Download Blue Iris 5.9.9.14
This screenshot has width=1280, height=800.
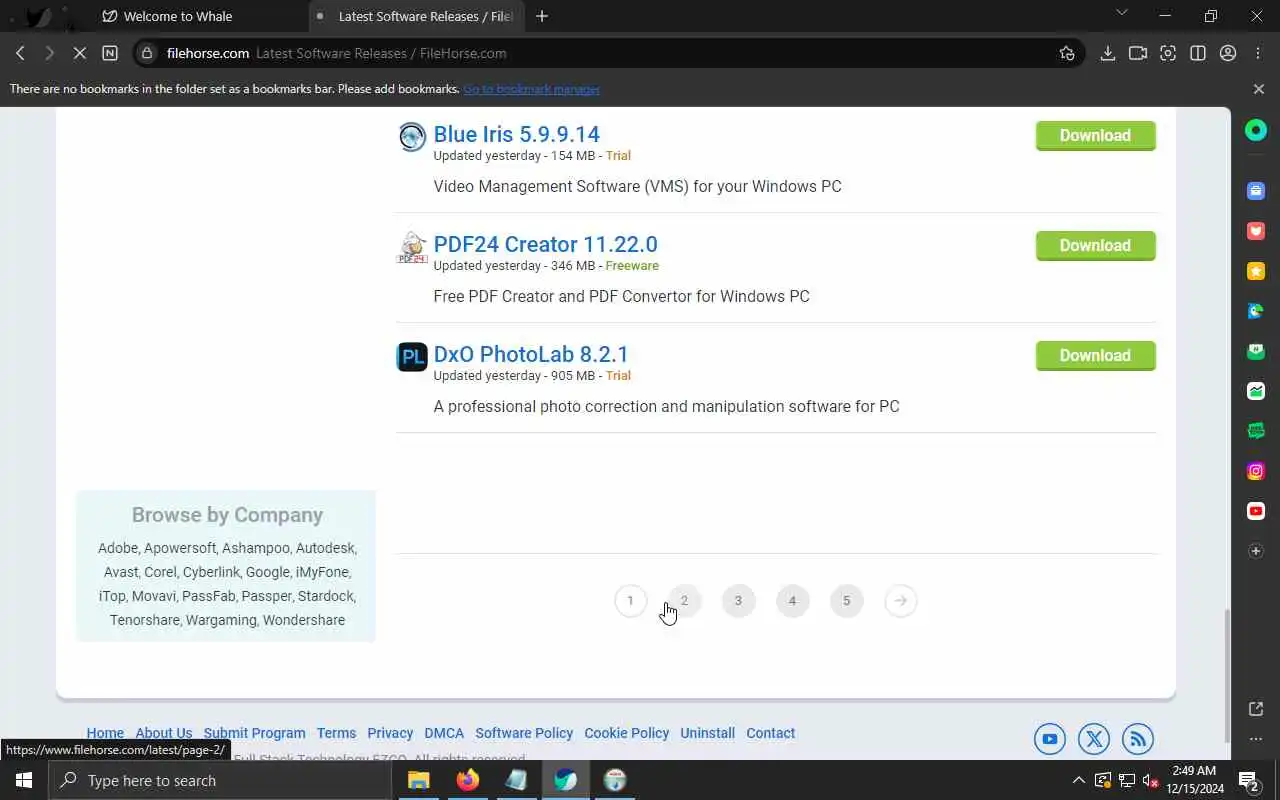tap(1095, 136)
